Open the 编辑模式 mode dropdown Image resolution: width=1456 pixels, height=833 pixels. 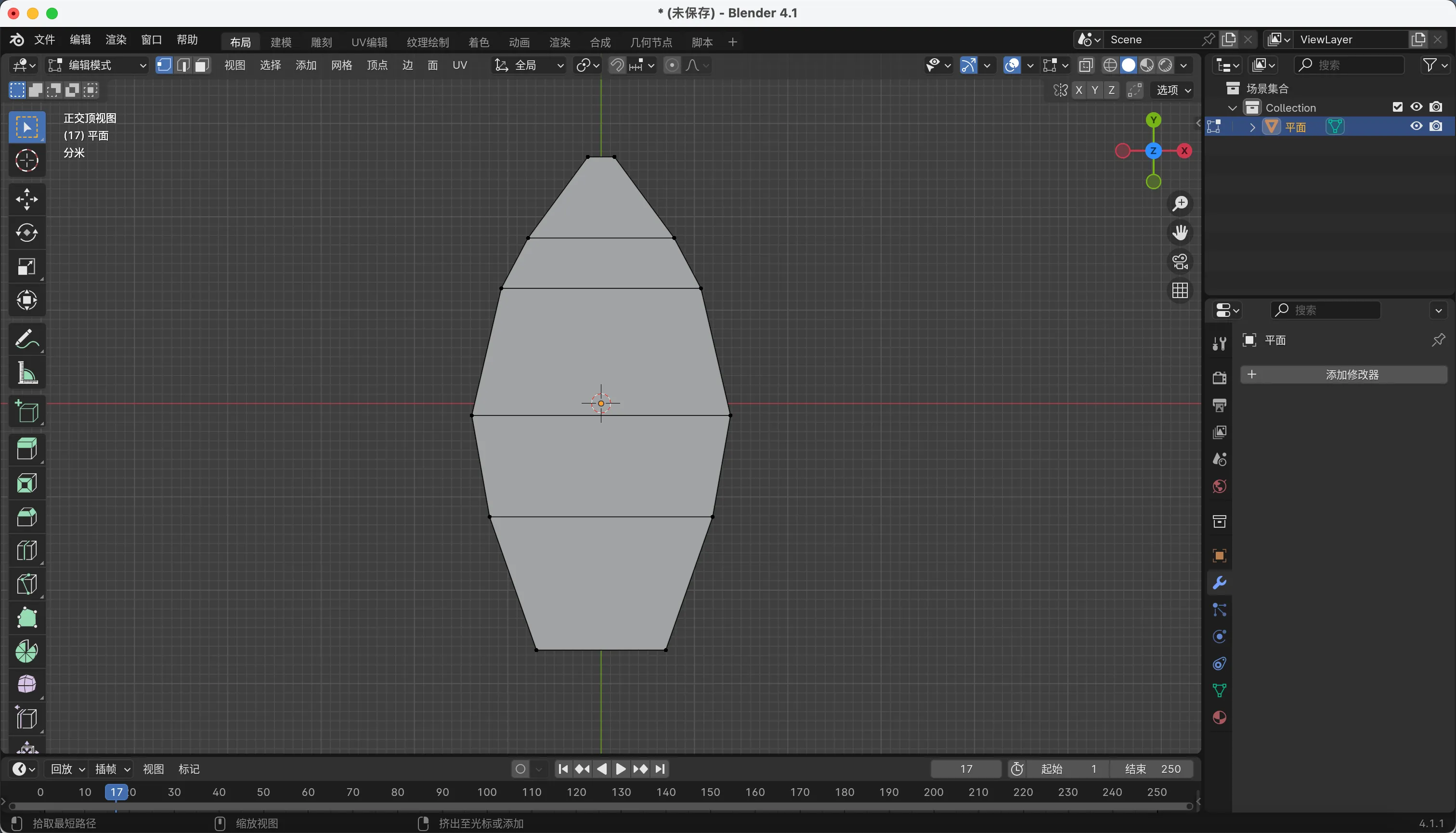tap(96, 65)
